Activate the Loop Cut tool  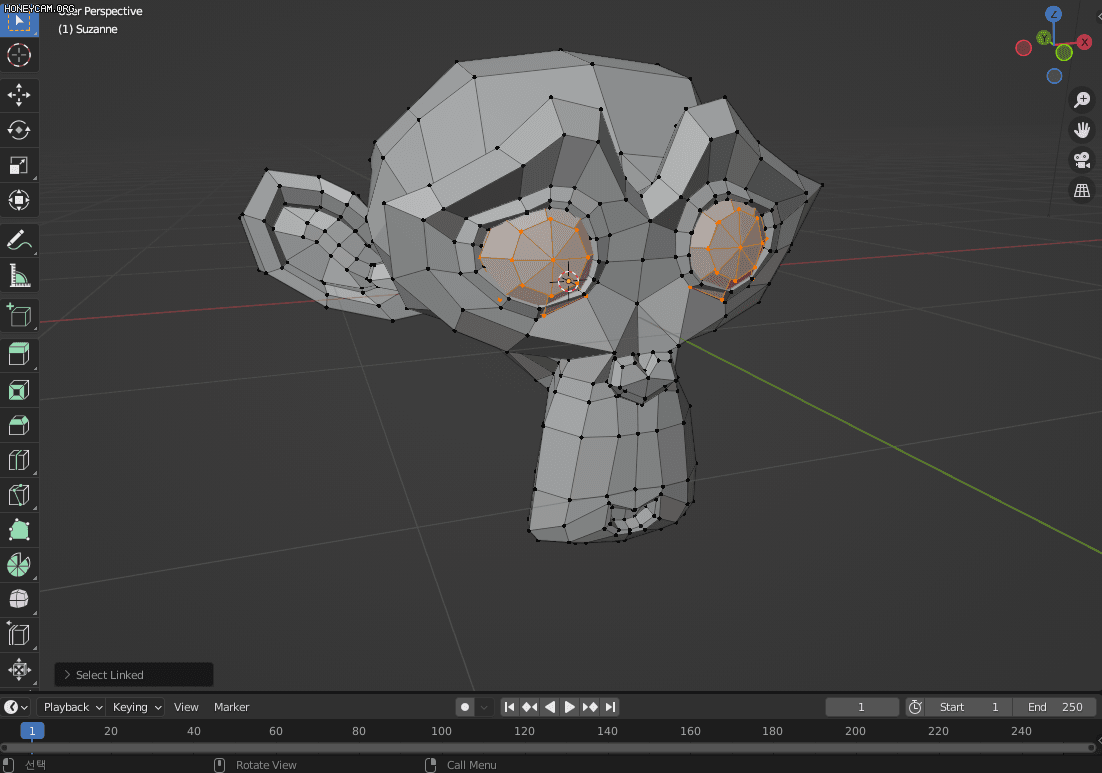click(19, 460)
